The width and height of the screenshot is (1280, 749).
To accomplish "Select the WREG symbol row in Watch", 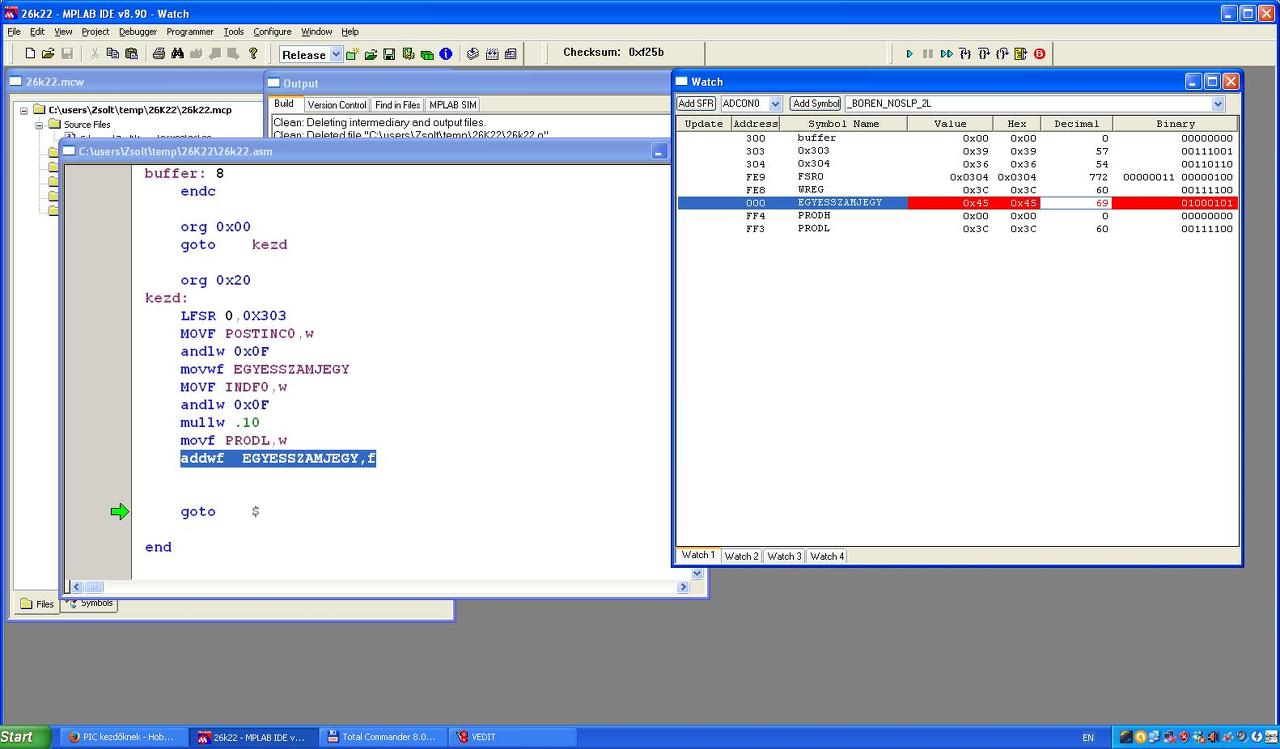I will click(958, 190).
